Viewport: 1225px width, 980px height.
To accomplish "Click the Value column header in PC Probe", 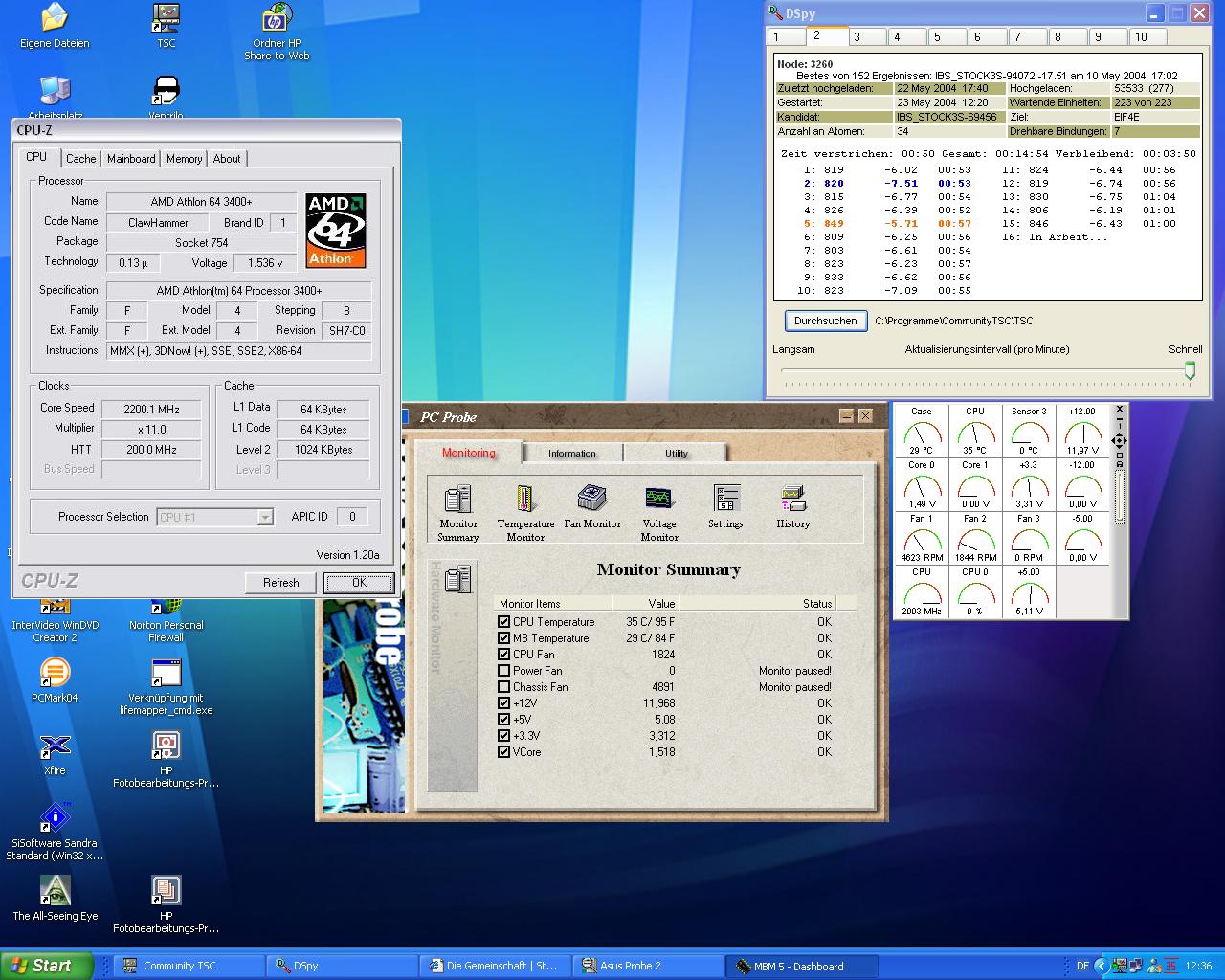I will click(x=646, y=604).
